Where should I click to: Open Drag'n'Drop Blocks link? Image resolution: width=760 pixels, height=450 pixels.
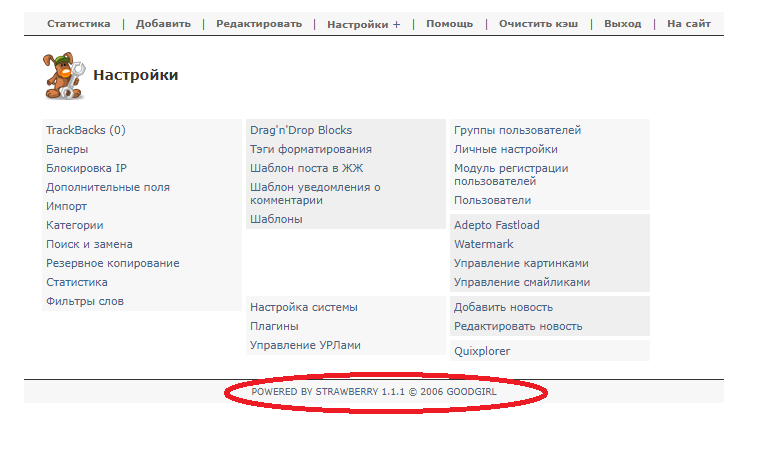(x=301, y=130)
